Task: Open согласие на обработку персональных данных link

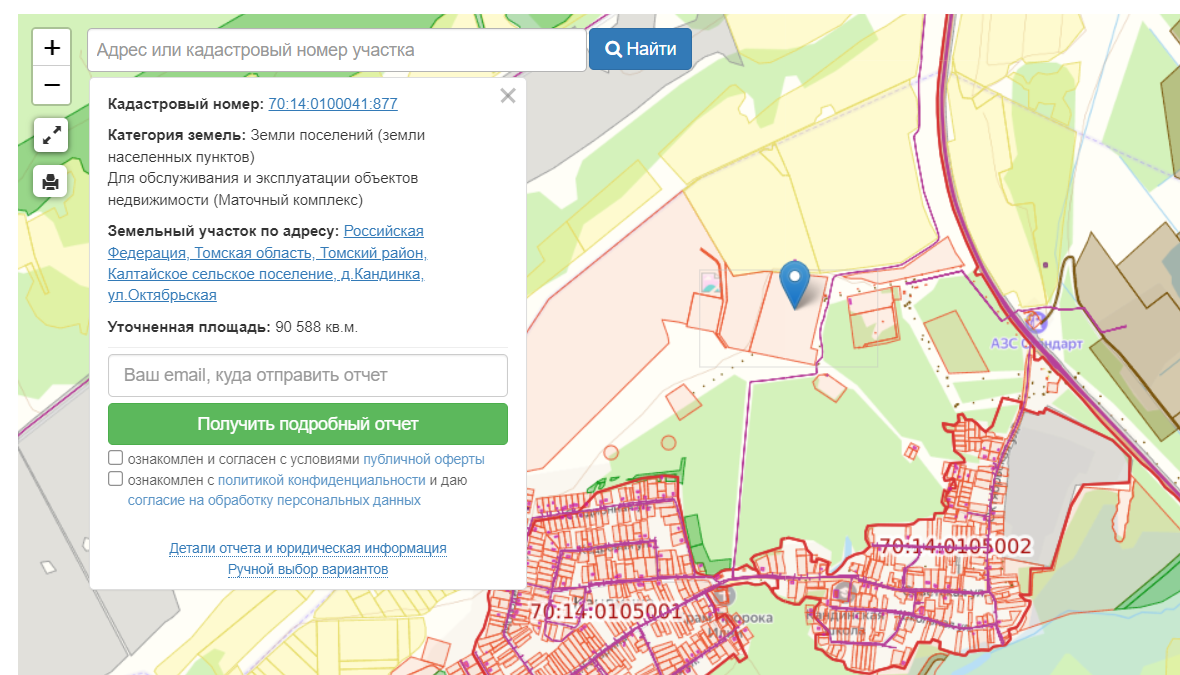Action: pos(274,500)
